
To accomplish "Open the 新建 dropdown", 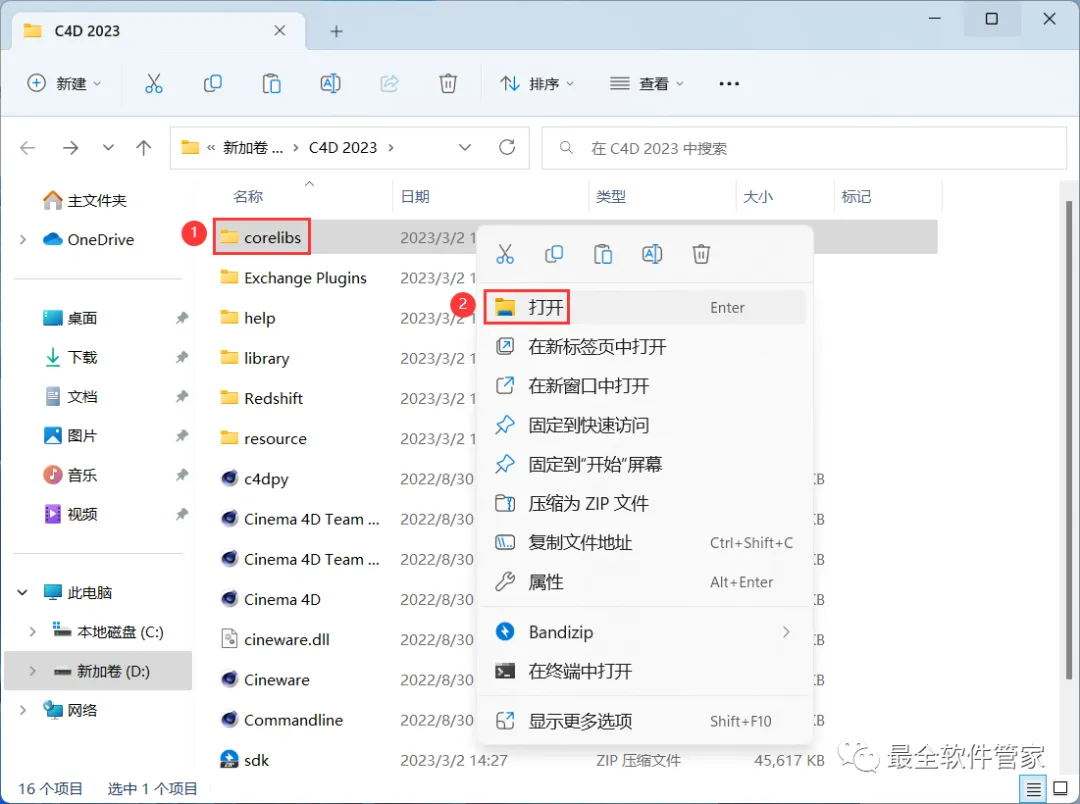I will point(64,83).
